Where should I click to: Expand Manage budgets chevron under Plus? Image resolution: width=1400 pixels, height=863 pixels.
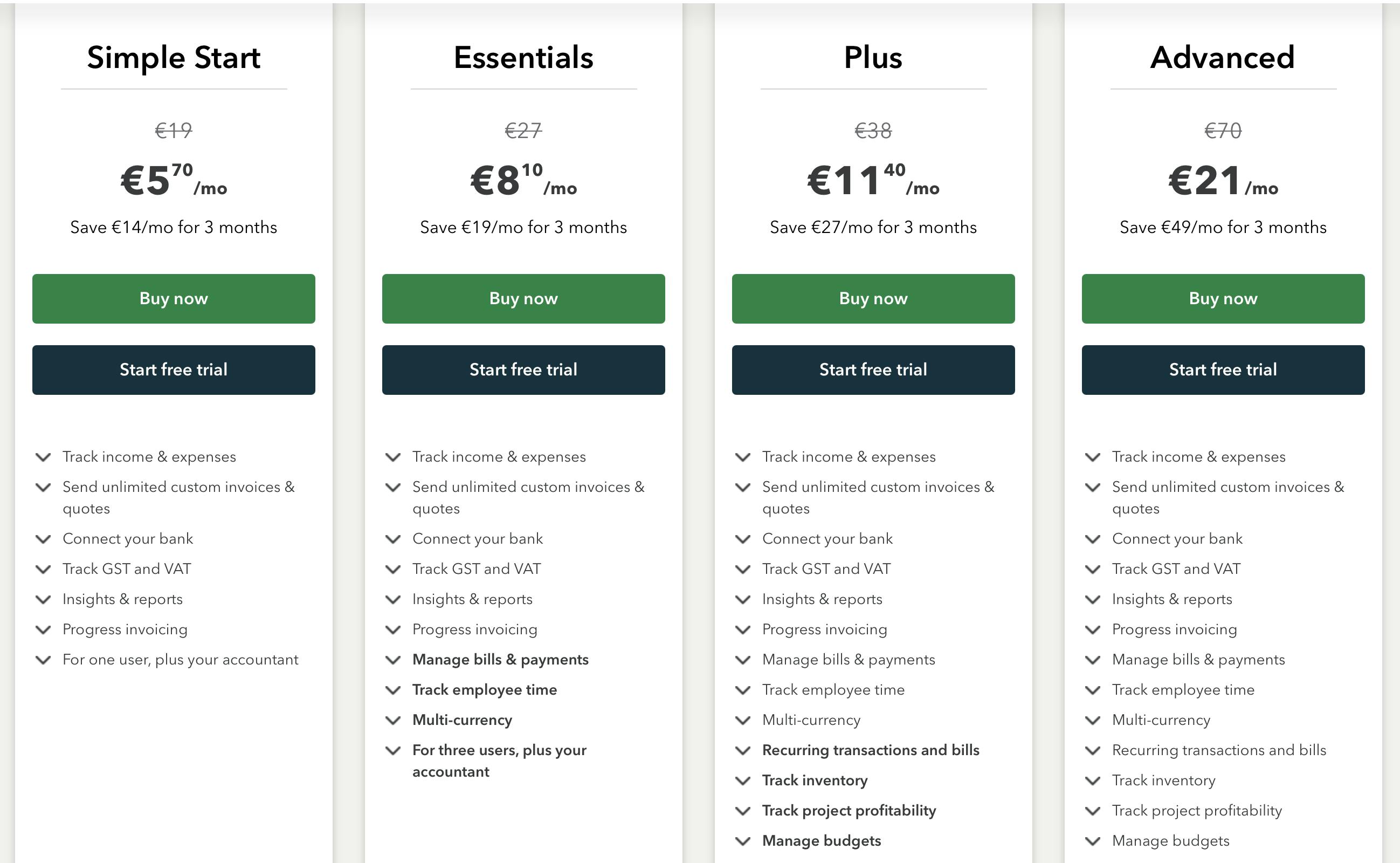tap(743, 841)
